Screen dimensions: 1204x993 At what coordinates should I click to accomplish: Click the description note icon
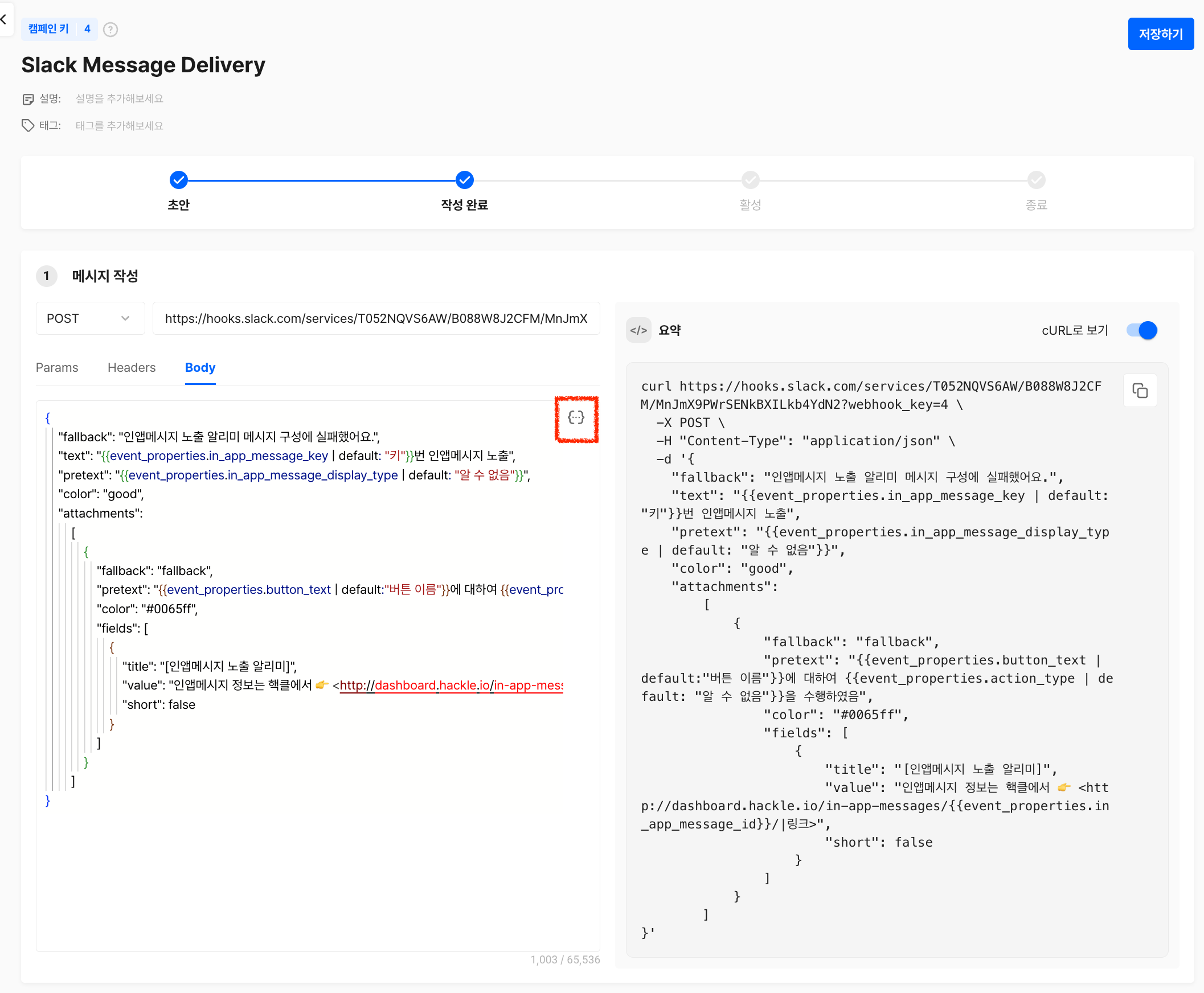(x=28, y=99)
